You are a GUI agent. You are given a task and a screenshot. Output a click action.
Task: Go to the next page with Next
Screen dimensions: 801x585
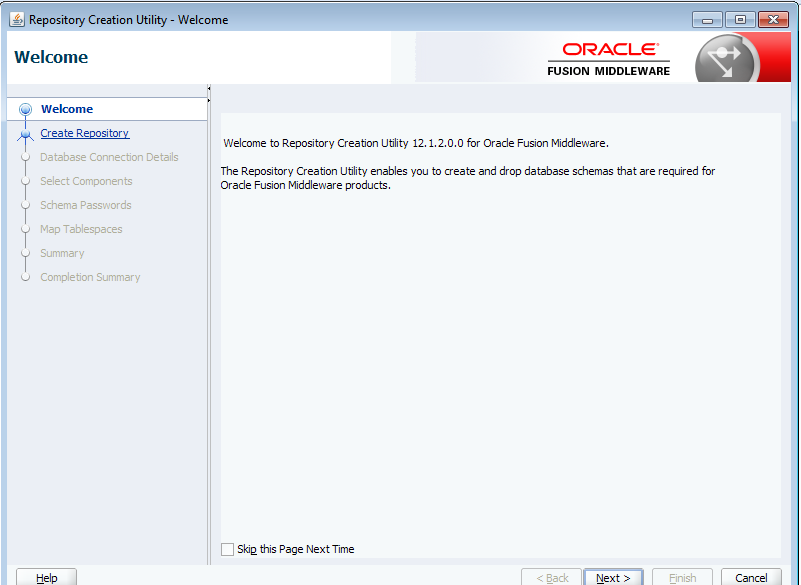coord(614,577)
